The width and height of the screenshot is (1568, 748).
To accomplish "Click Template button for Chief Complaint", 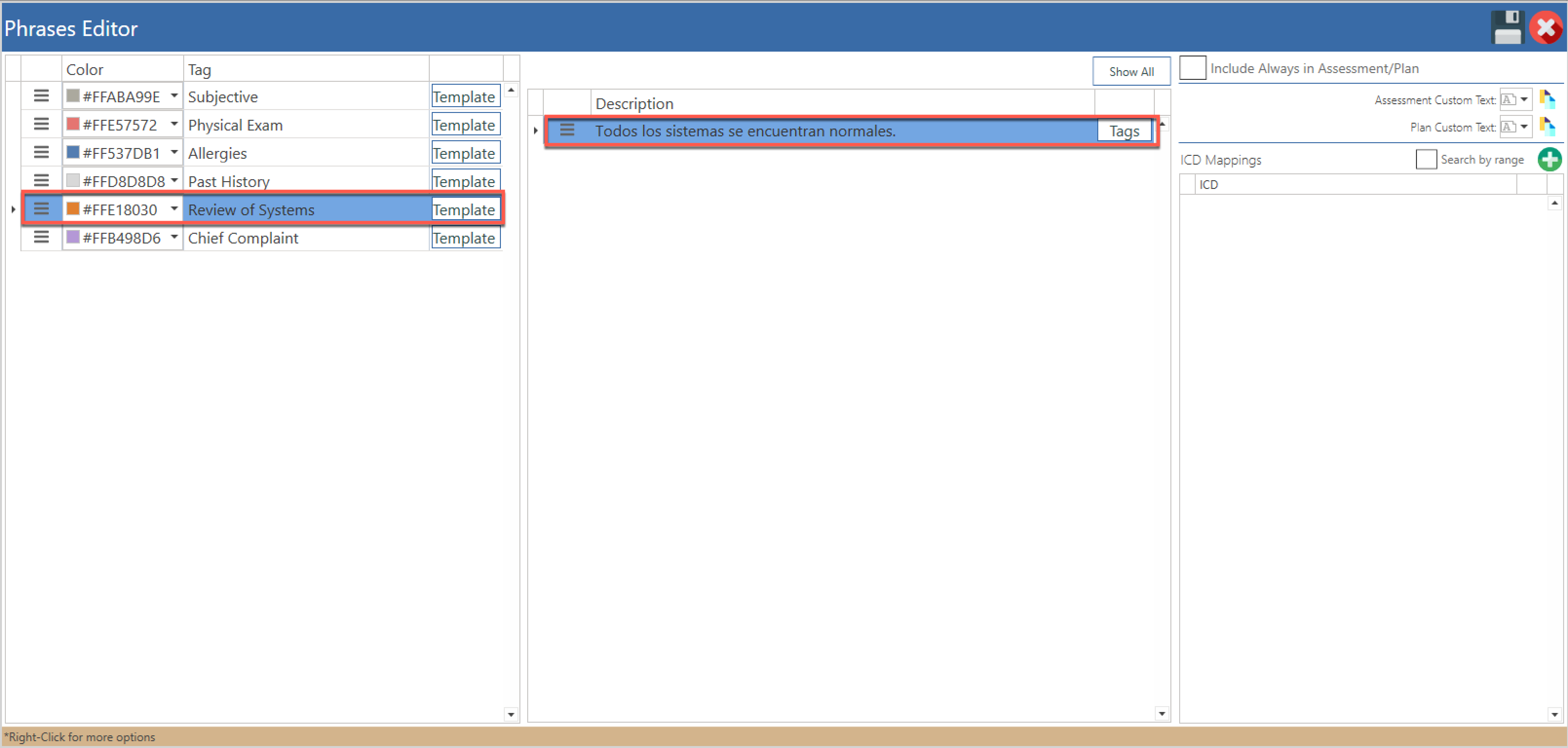I will 465,238.
